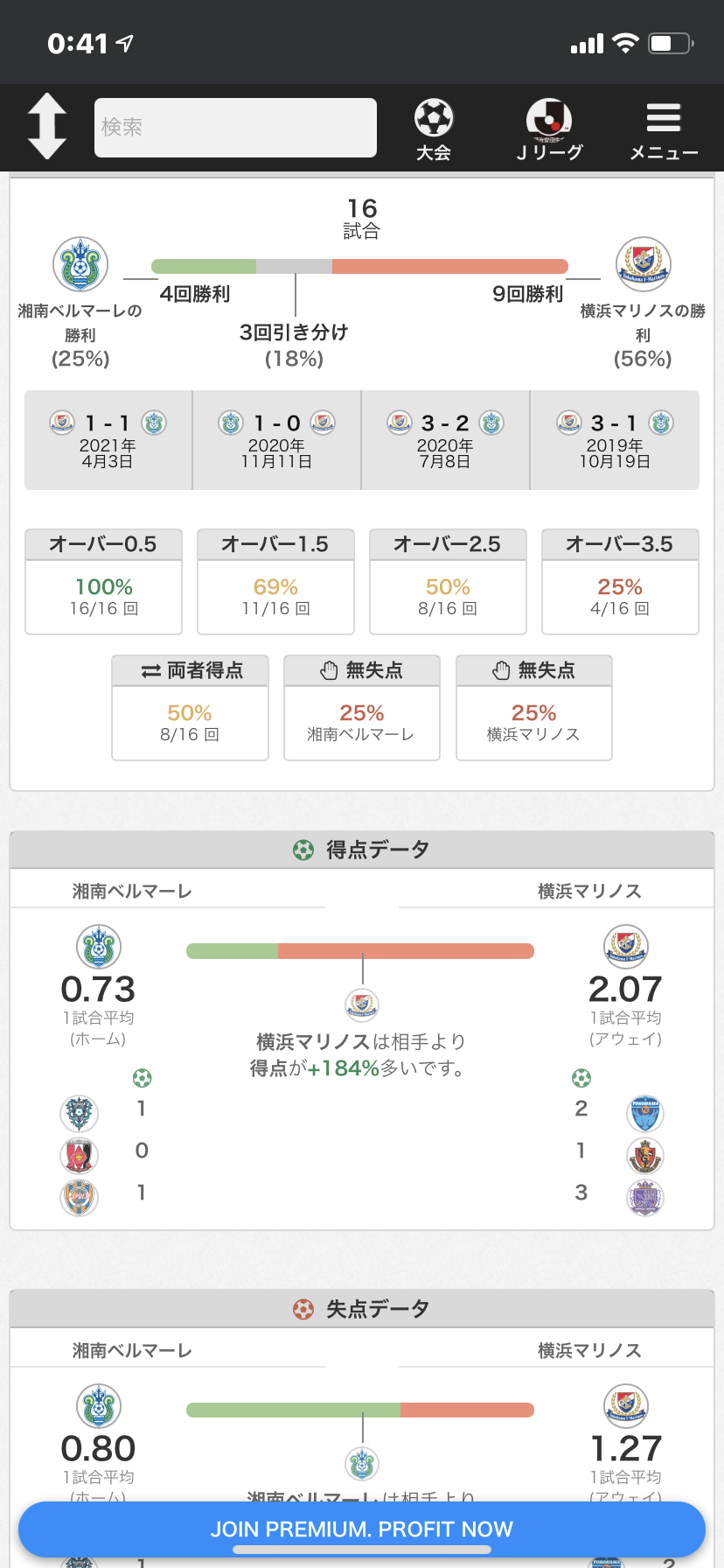The width and height of the screenshot is (724, 1568).
Task: Open the 1-0 match from 2020年11月11日
Action: point(276,440)
